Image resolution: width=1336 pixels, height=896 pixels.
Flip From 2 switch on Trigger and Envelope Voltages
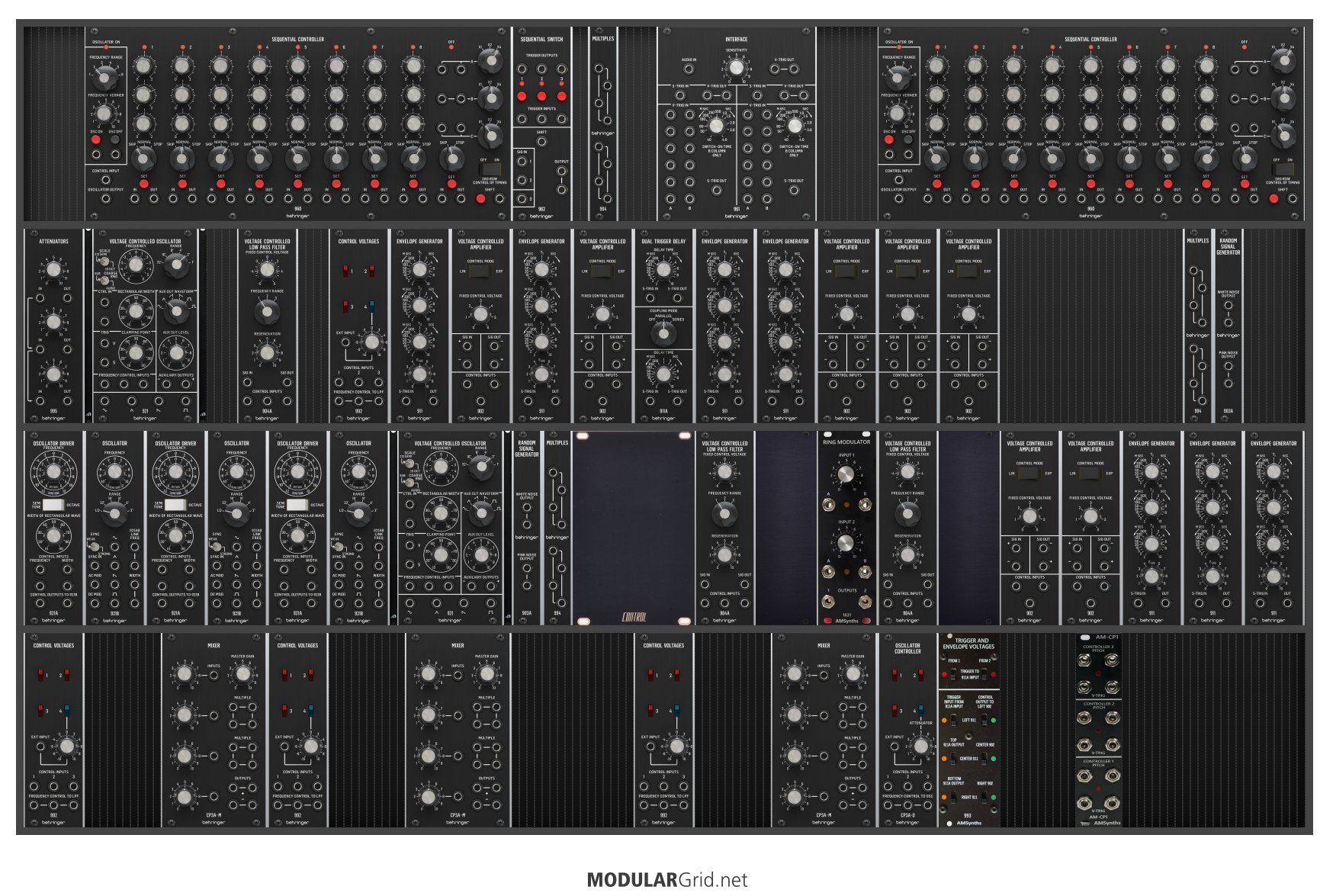[x=985, y=674]
